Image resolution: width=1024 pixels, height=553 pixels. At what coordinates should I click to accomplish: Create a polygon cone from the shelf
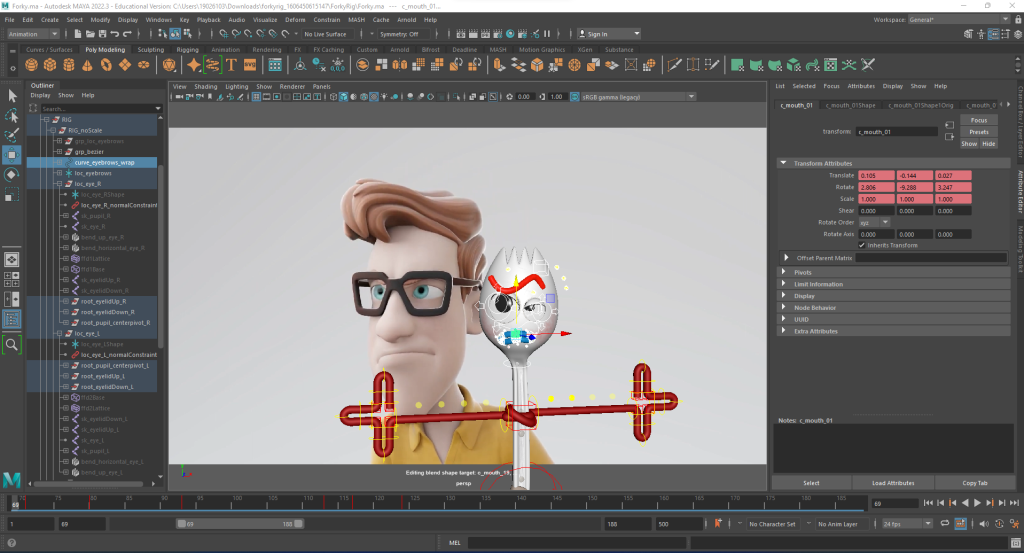pos(88,65)
